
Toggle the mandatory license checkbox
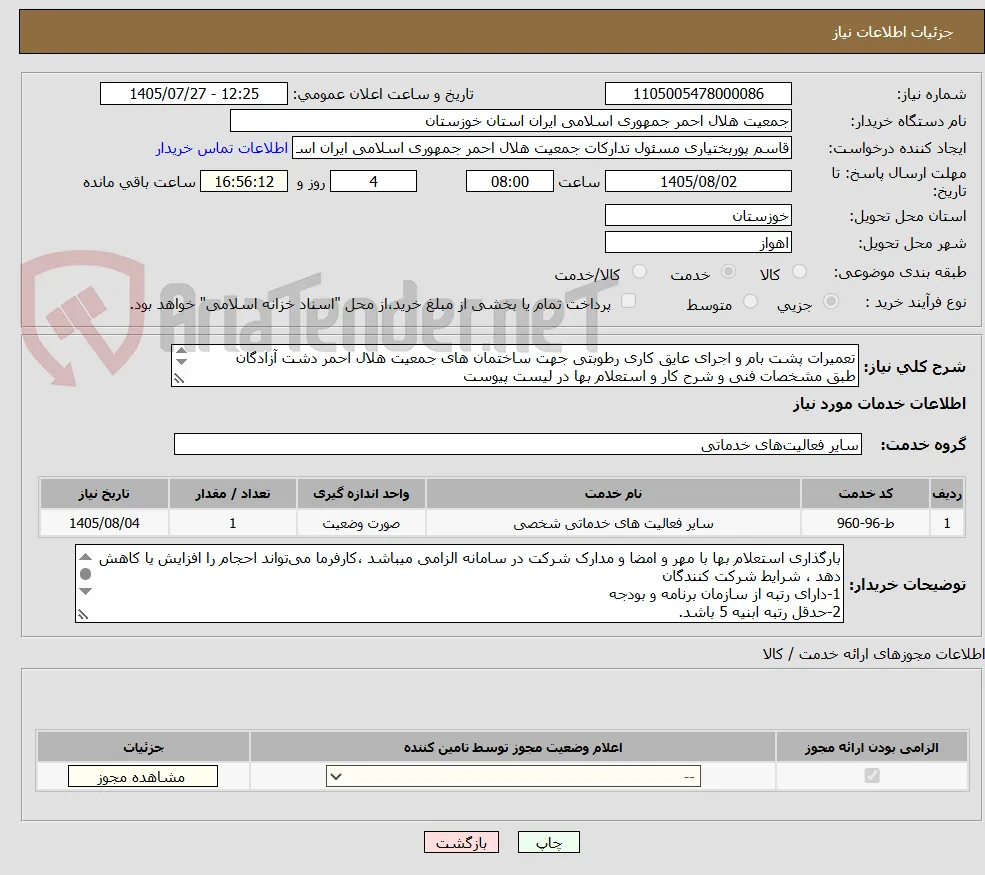(872, 776)
